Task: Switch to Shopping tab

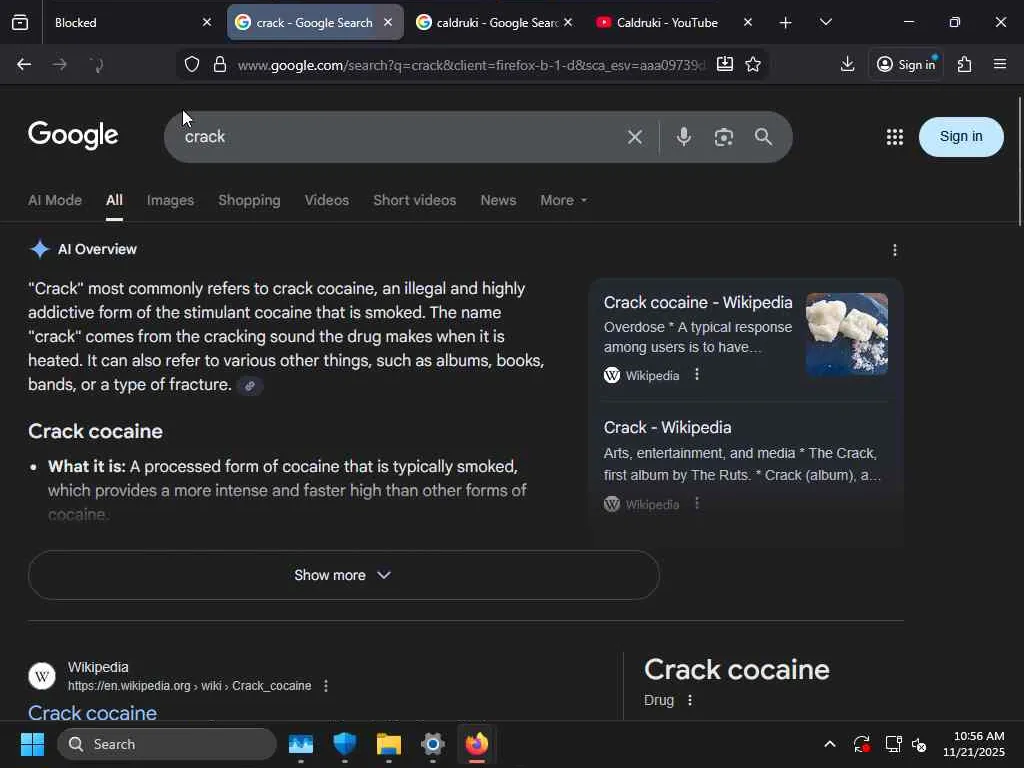Action: (x=249, y=200)
